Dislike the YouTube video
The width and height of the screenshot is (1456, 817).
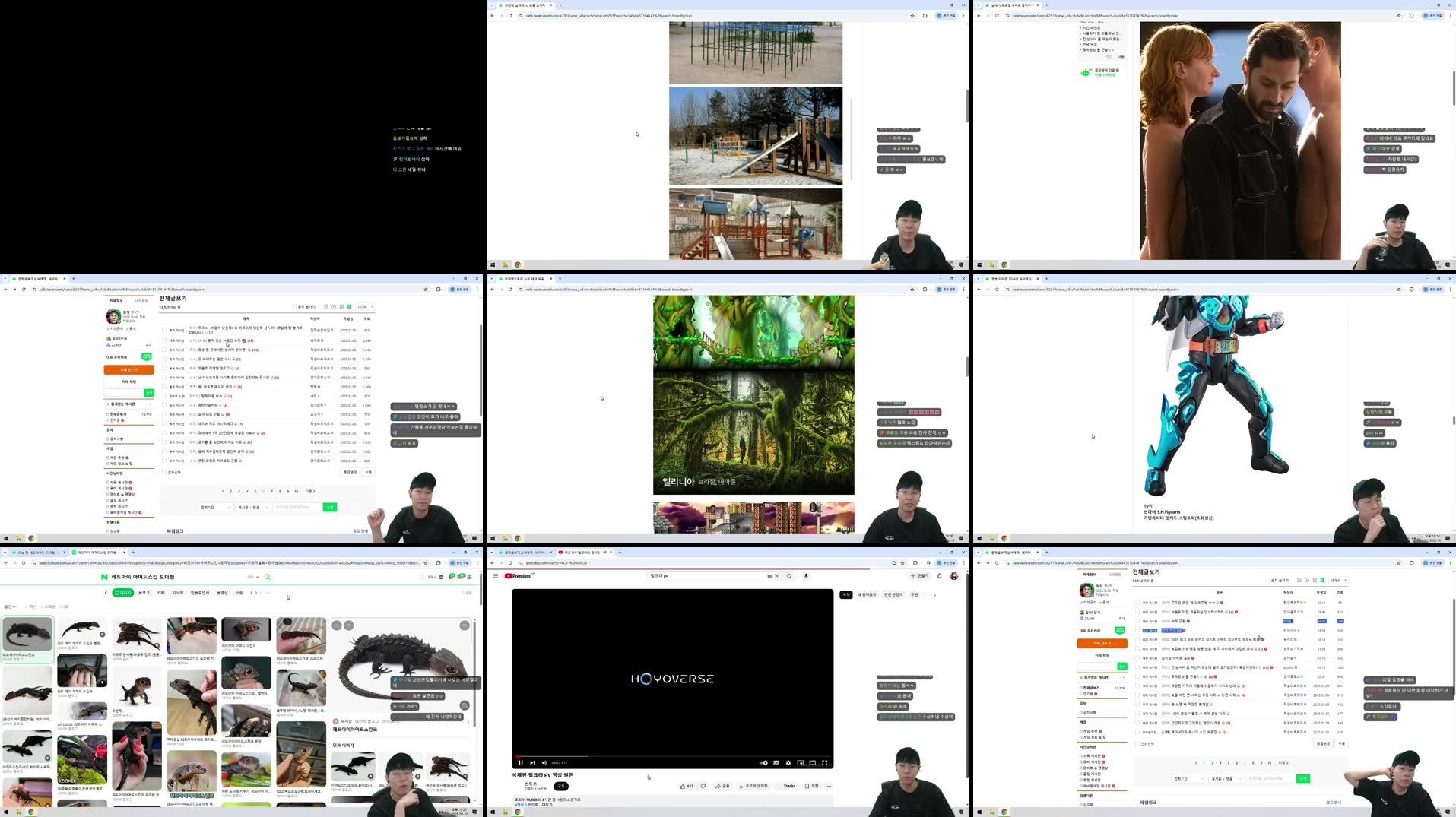pos(703,786)
